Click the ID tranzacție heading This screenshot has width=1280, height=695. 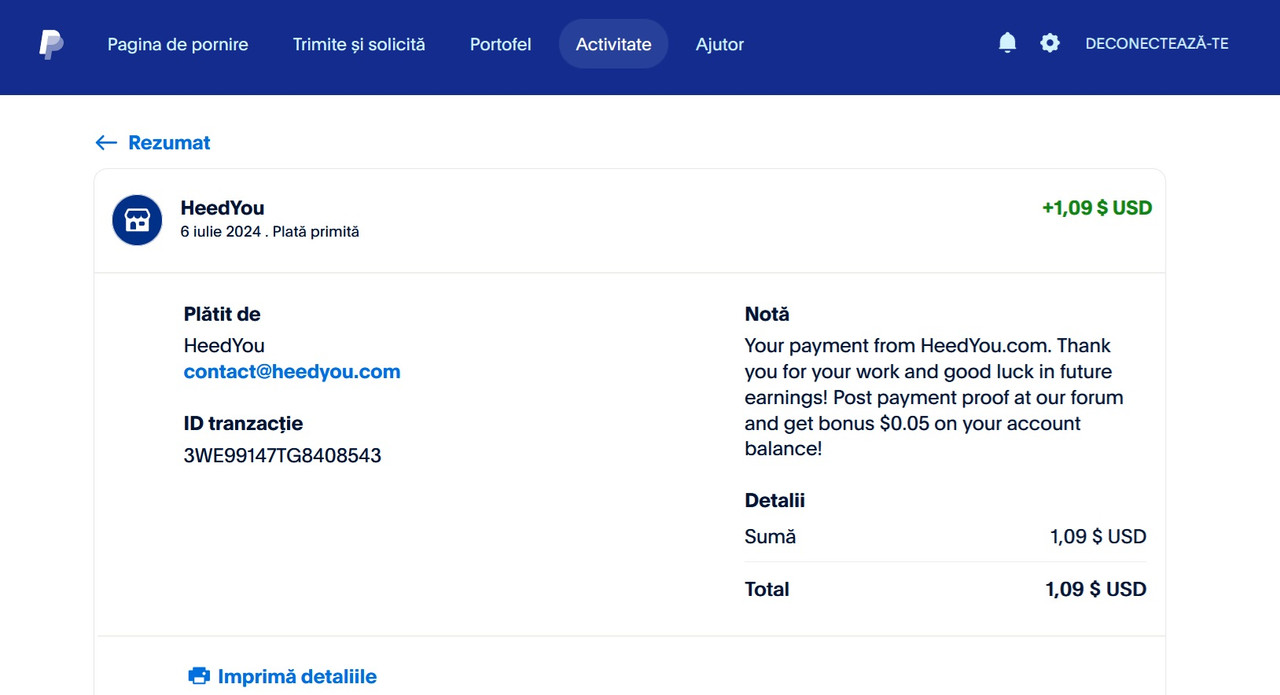(243, 424)
